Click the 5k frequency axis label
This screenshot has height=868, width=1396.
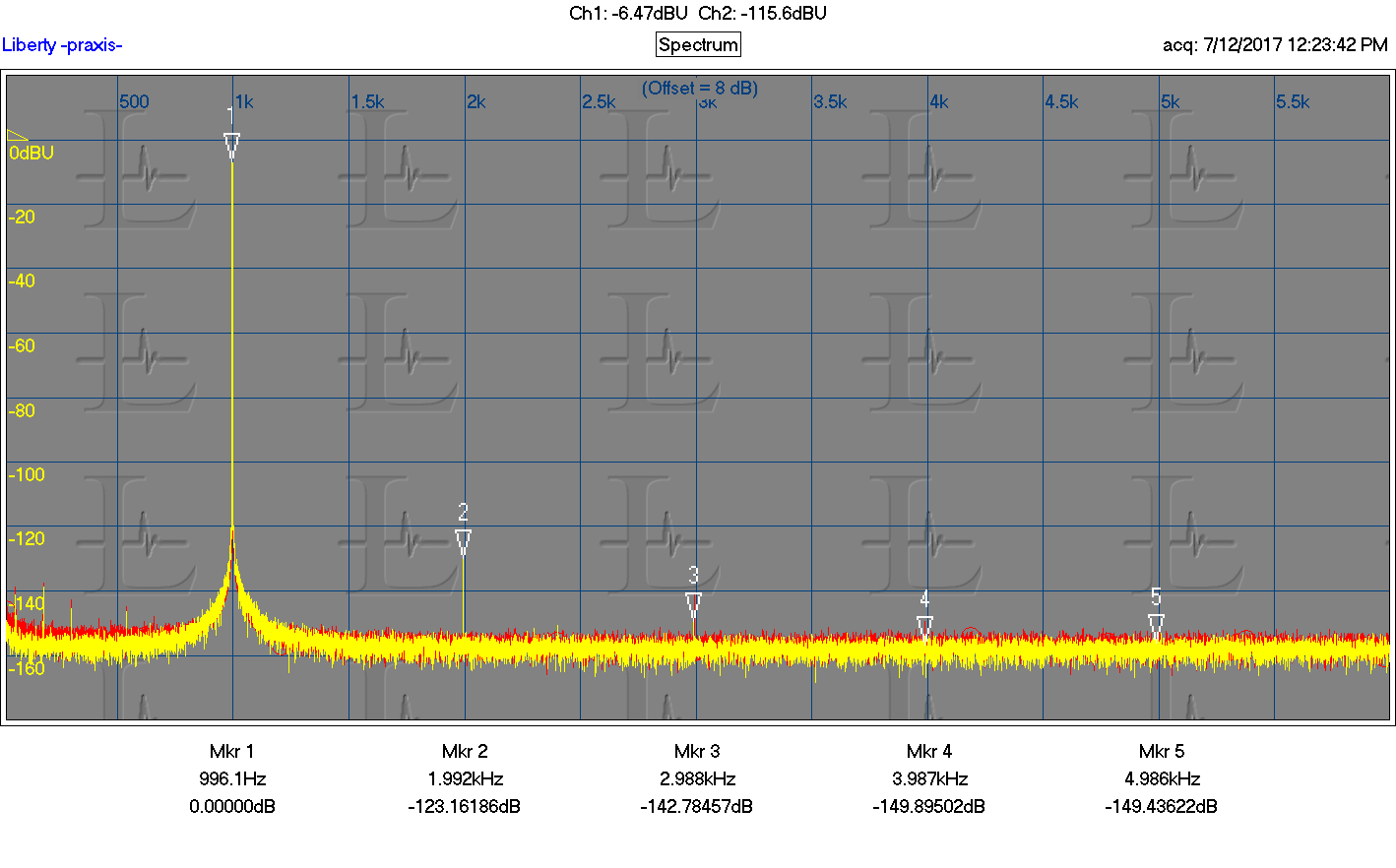pyautogui.click(x=1170, y=101)
